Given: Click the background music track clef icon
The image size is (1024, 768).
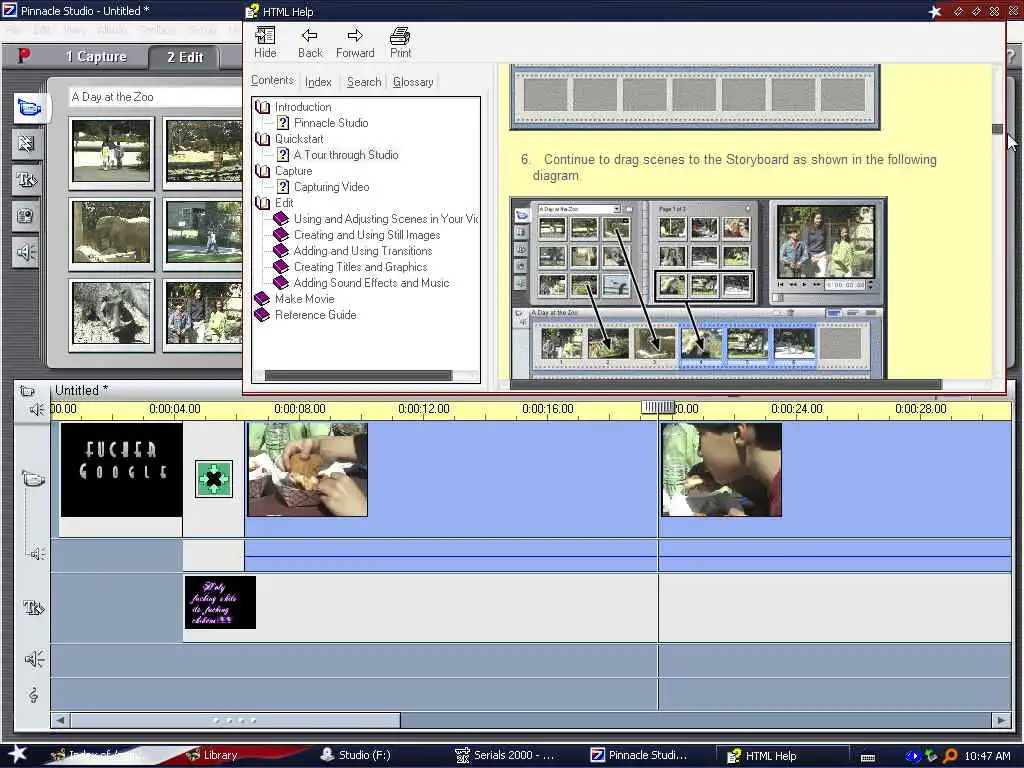Looking at the screenshot, I should click(33, 694).
